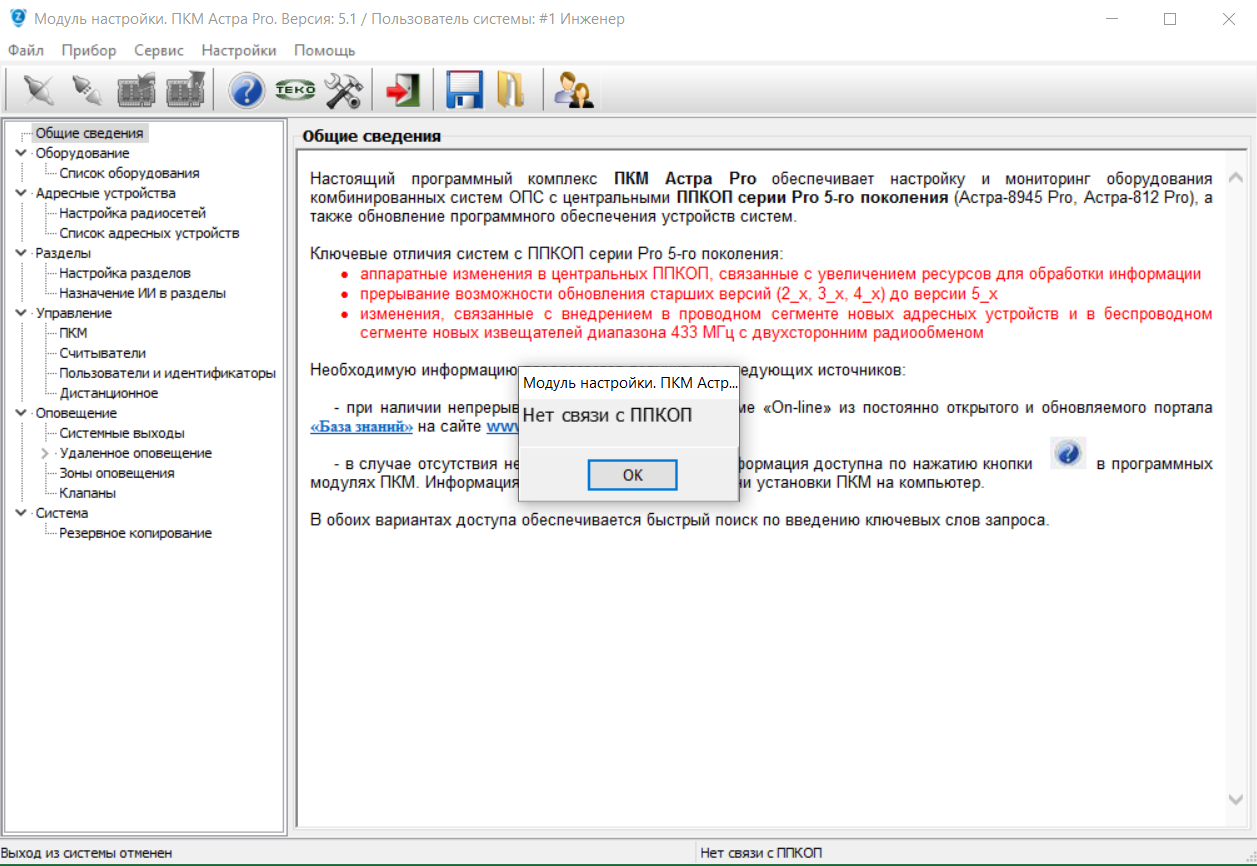Click the scrollbar down arrow in content panel
The width and height of the screenshot is (1257, 866).
(x=1236, y=799)
